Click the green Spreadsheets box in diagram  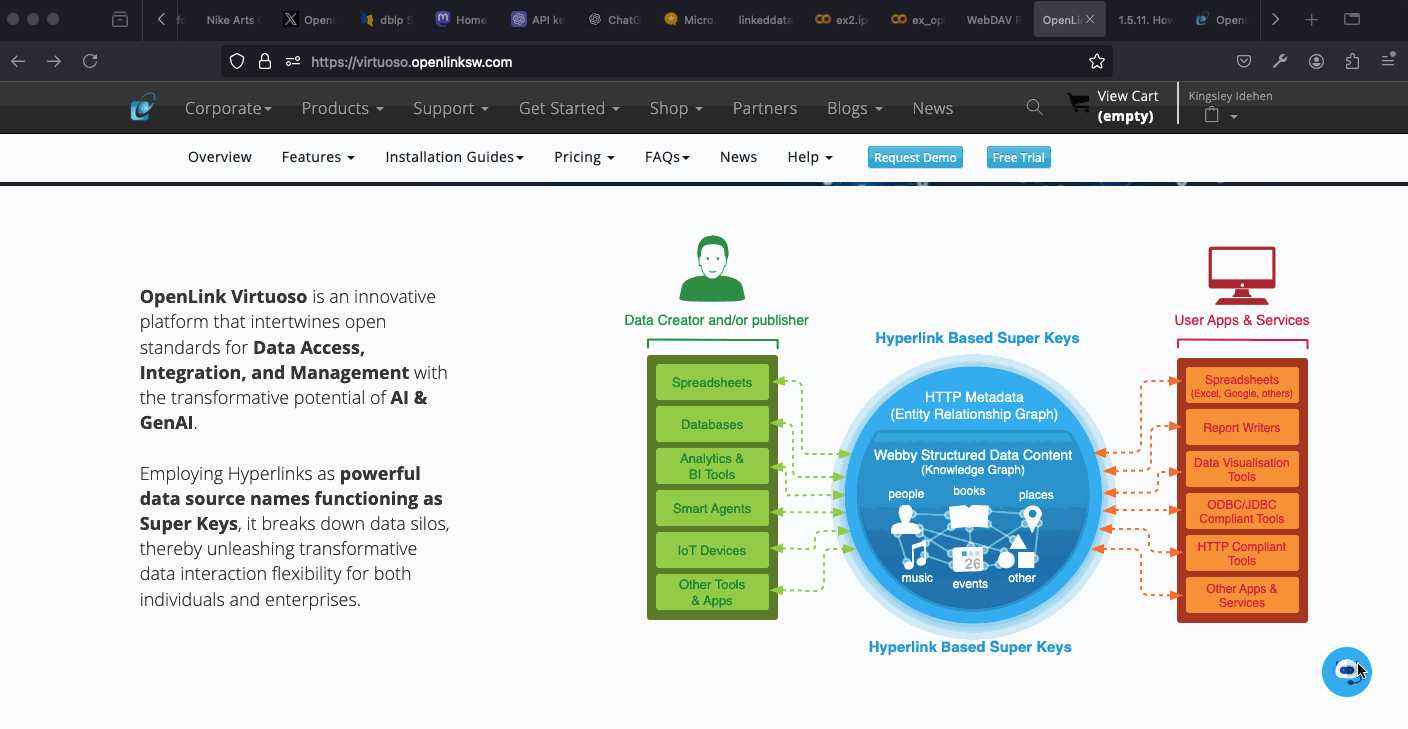click(x=712, y=383)
